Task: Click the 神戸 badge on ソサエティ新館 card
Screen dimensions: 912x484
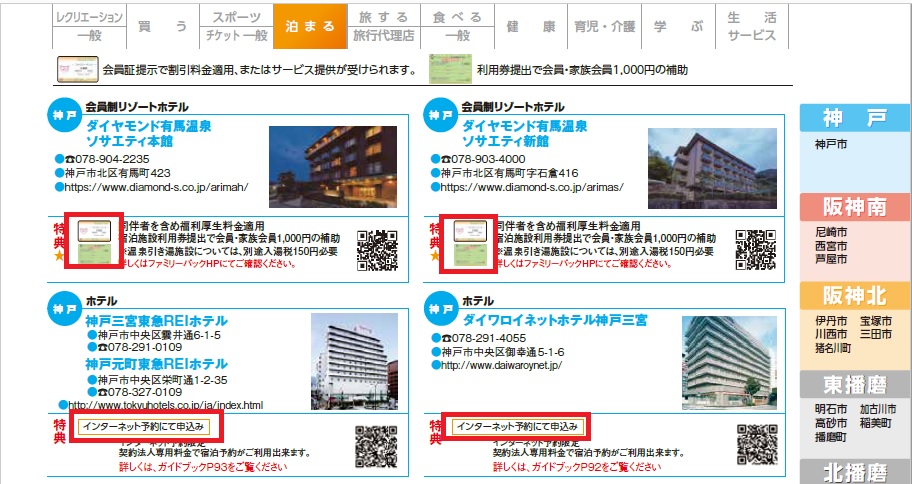Action: pos(440,115)
